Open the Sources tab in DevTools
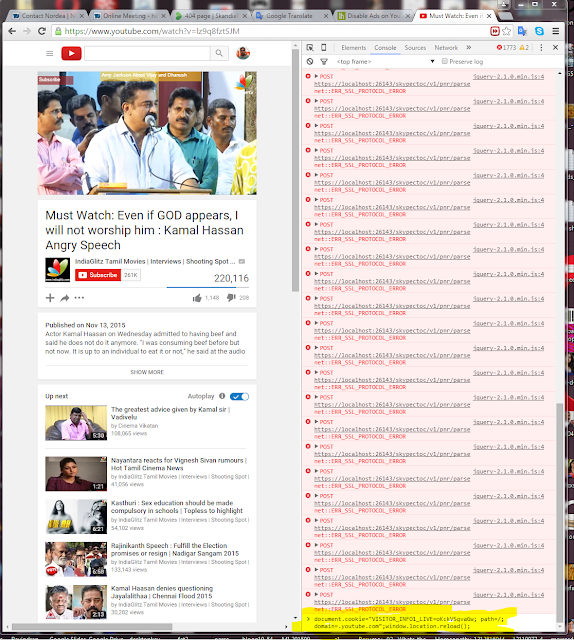574x640 pixels. [415, 48]
